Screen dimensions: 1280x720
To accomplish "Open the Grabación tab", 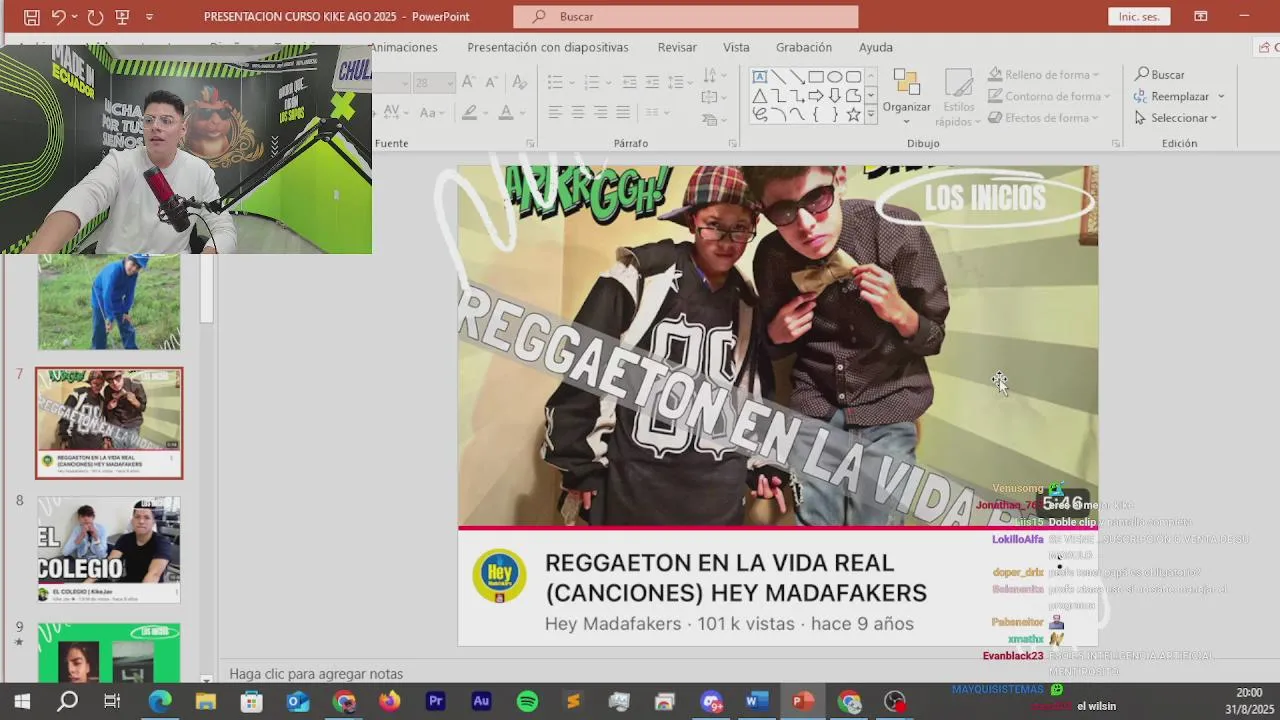I will point(804,47).
